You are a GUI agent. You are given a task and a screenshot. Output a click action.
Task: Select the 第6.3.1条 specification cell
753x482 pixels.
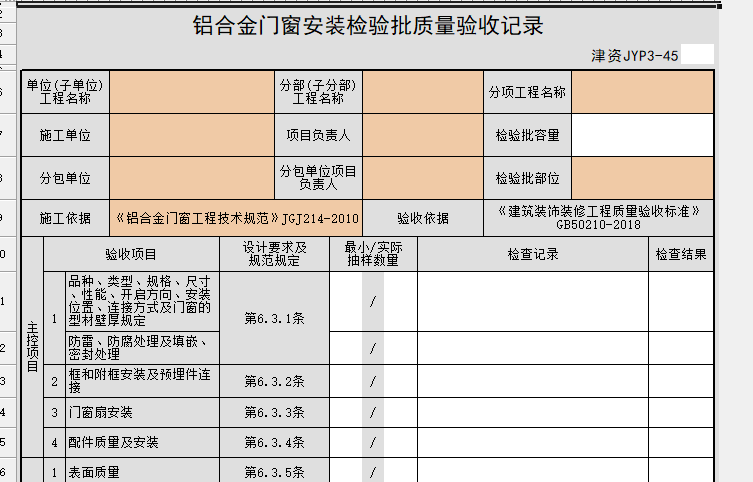274,318
